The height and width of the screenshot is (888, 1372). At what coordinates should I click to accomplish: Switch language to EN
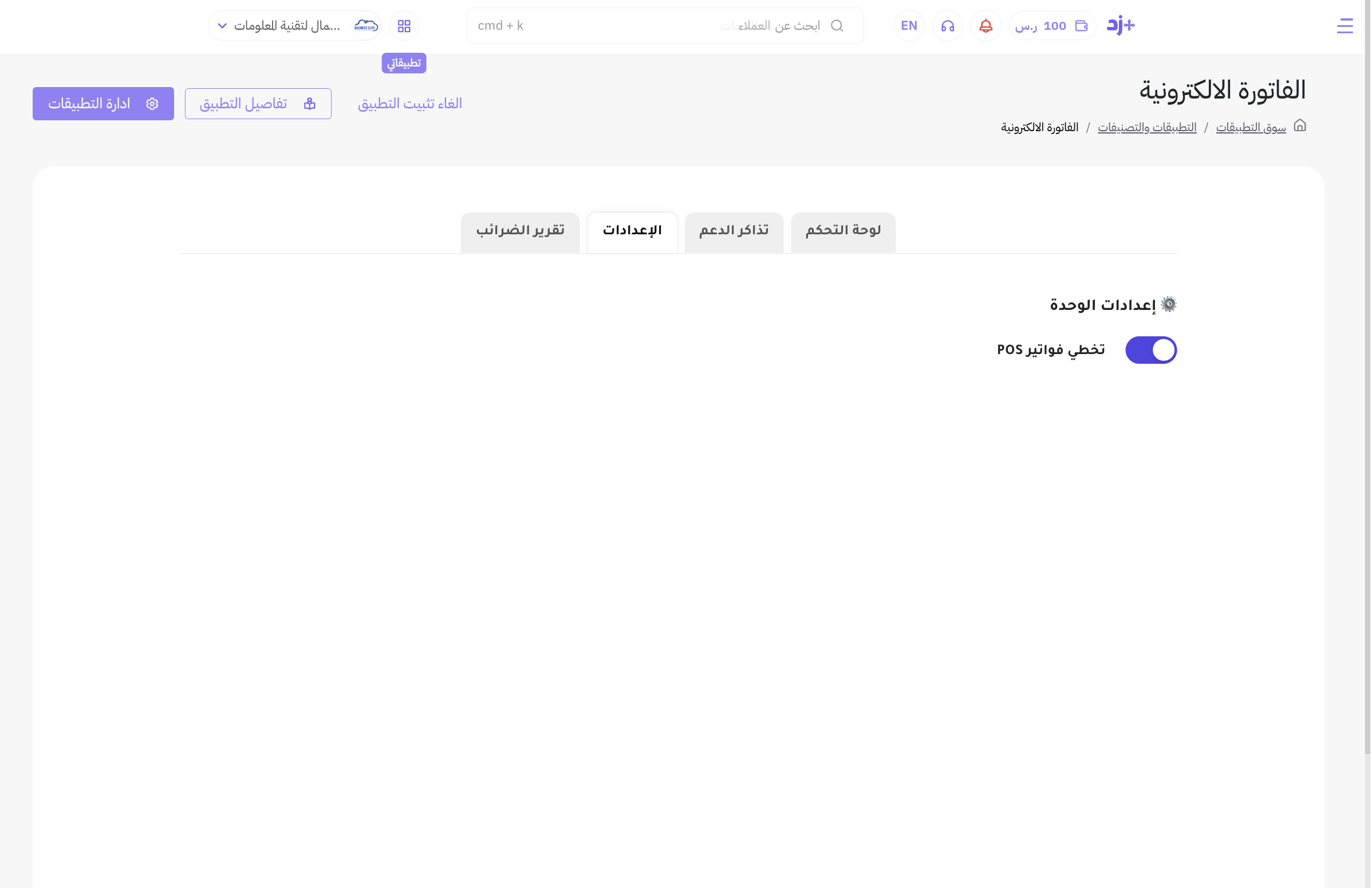point(909,26)
